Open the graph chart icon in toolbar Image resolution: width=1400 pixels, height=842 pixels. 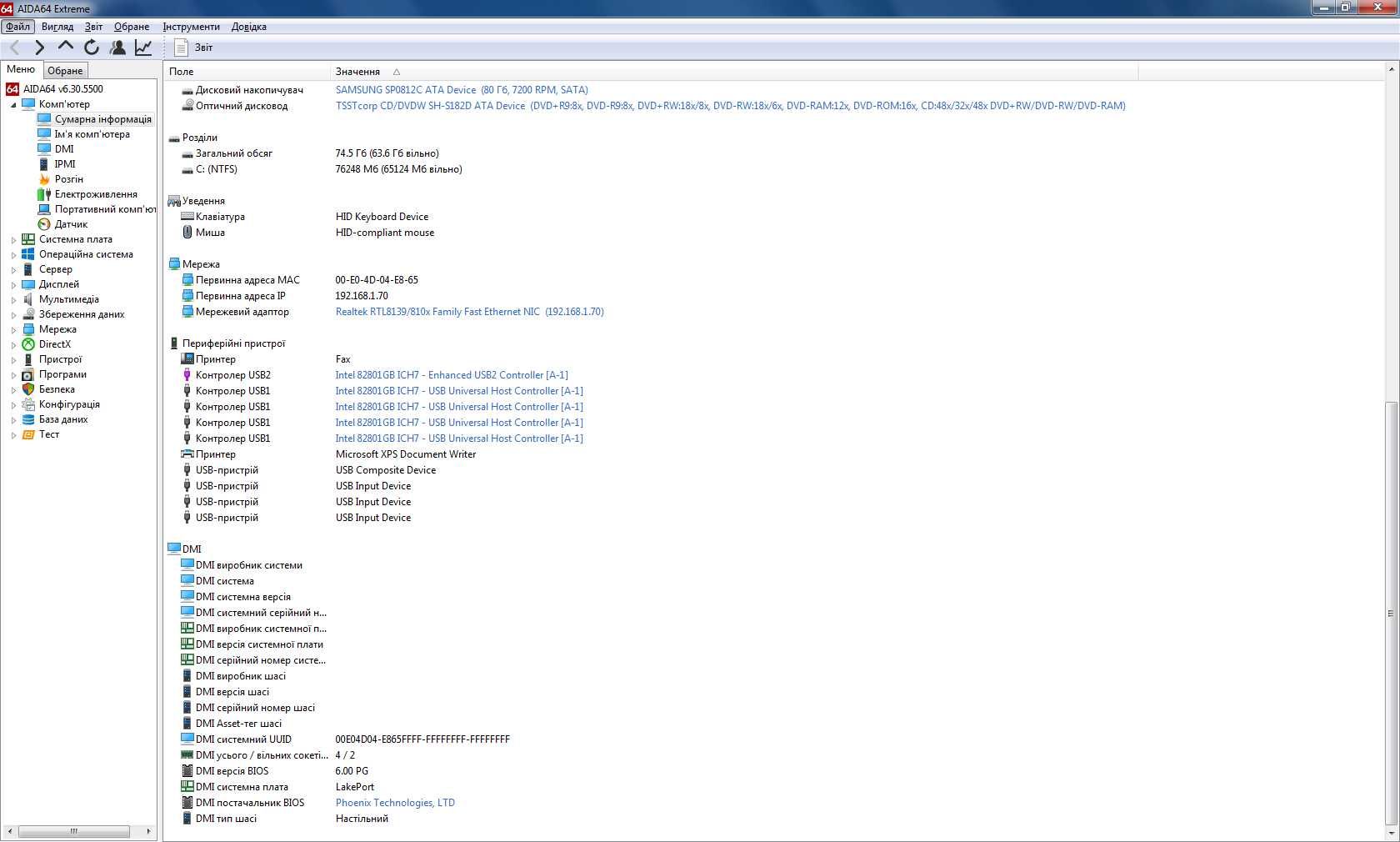[143, 48]
